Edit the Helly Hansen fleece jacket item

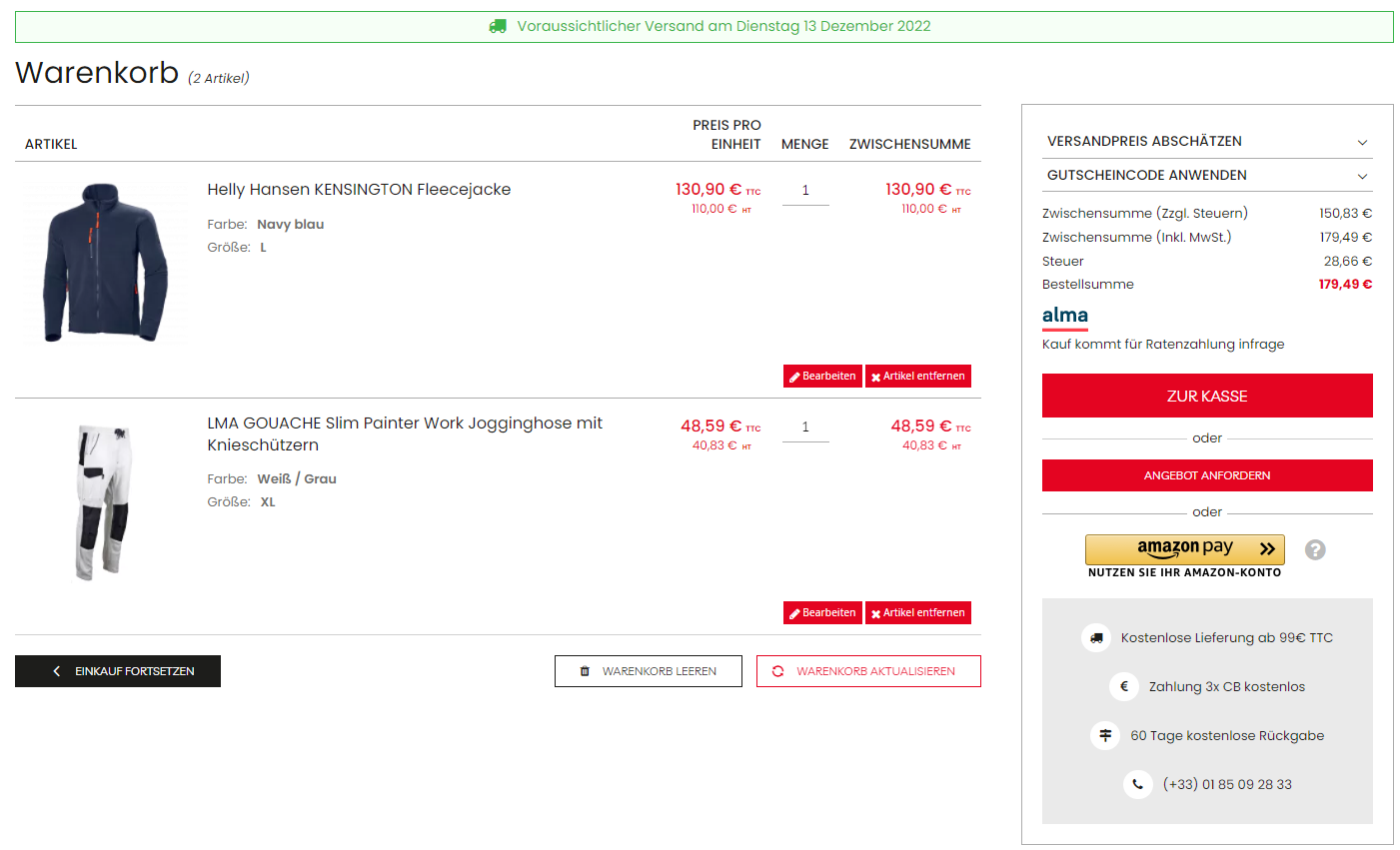point(822,376)
